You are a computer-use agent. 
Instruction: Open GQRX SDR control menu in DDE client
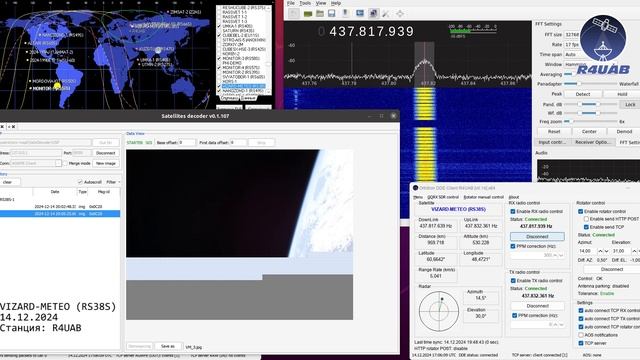tap(443, 197)
